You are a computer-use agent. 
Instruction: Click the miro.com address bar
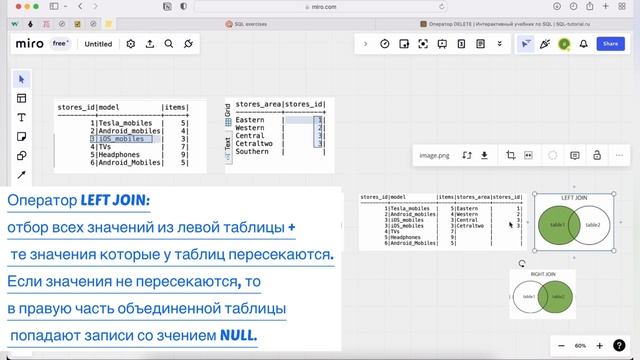[x=320, y=7]
